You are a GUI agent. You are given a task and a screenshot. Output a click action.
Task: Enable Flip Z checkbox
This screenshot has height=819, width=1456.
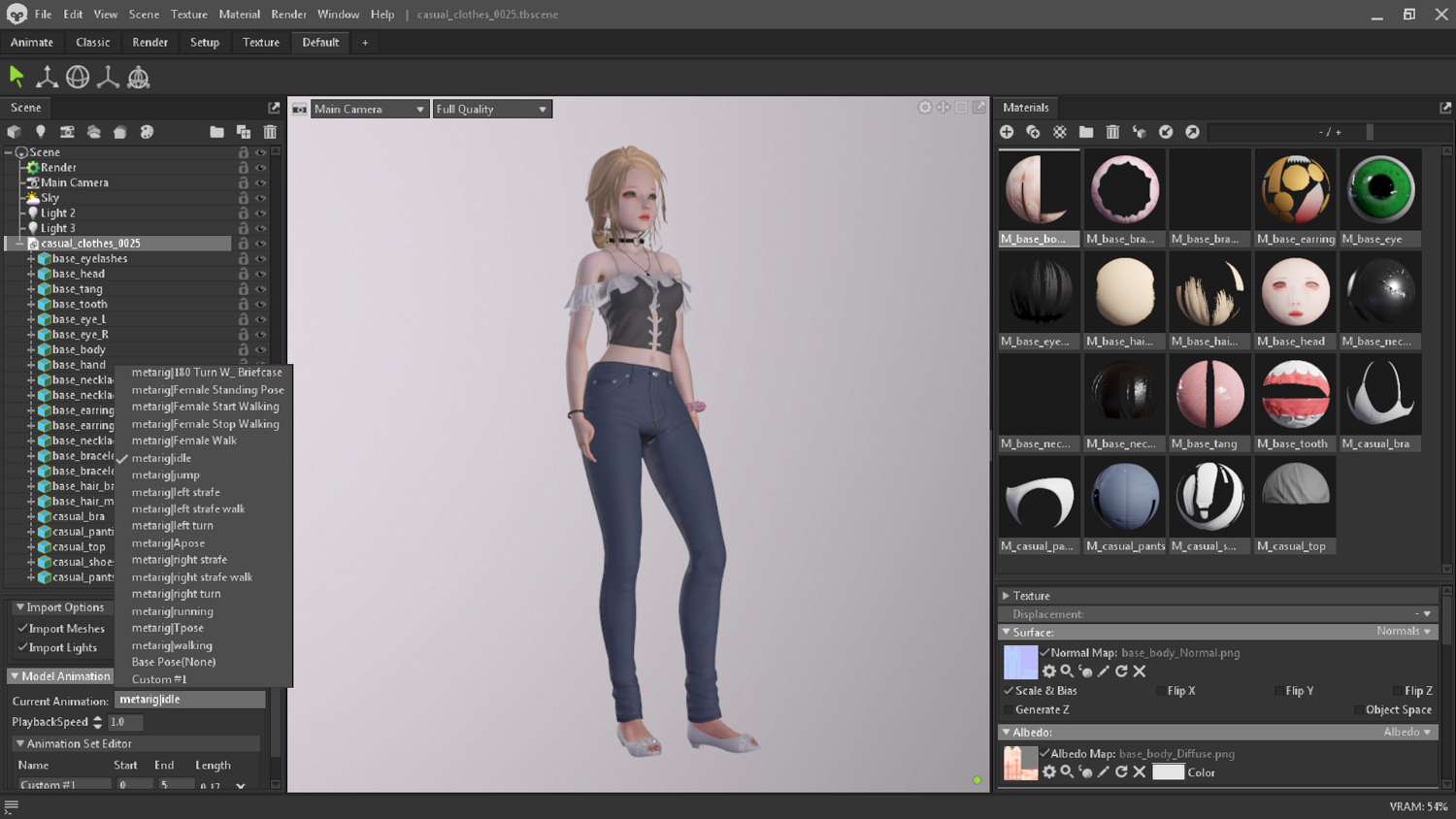pyautogui.click(x=1397, y=691)
